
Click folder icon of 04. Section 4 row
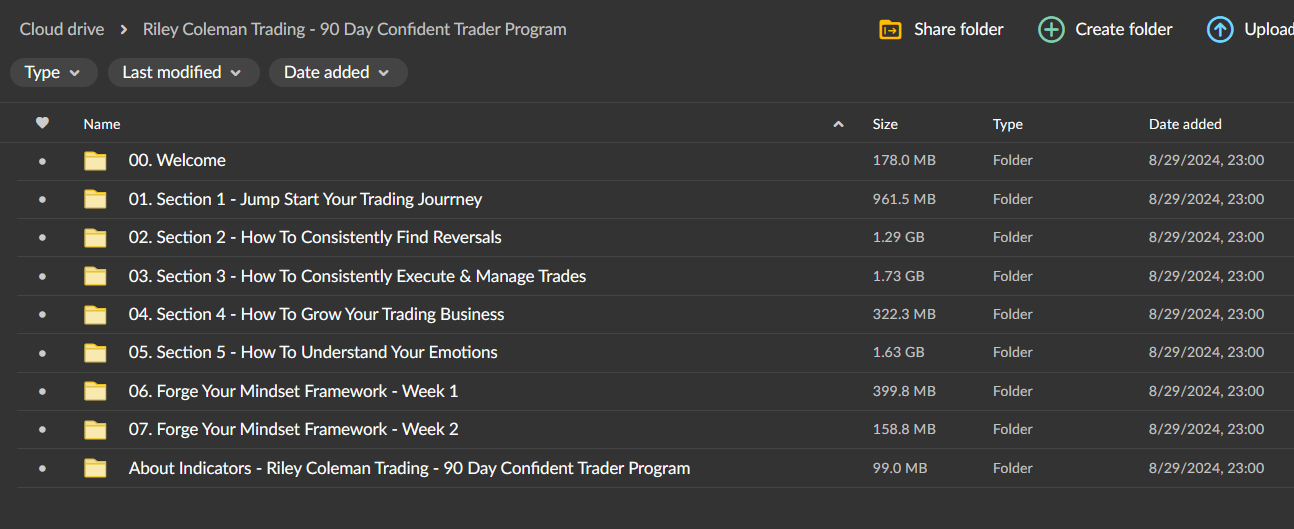(x=95, y=315)
